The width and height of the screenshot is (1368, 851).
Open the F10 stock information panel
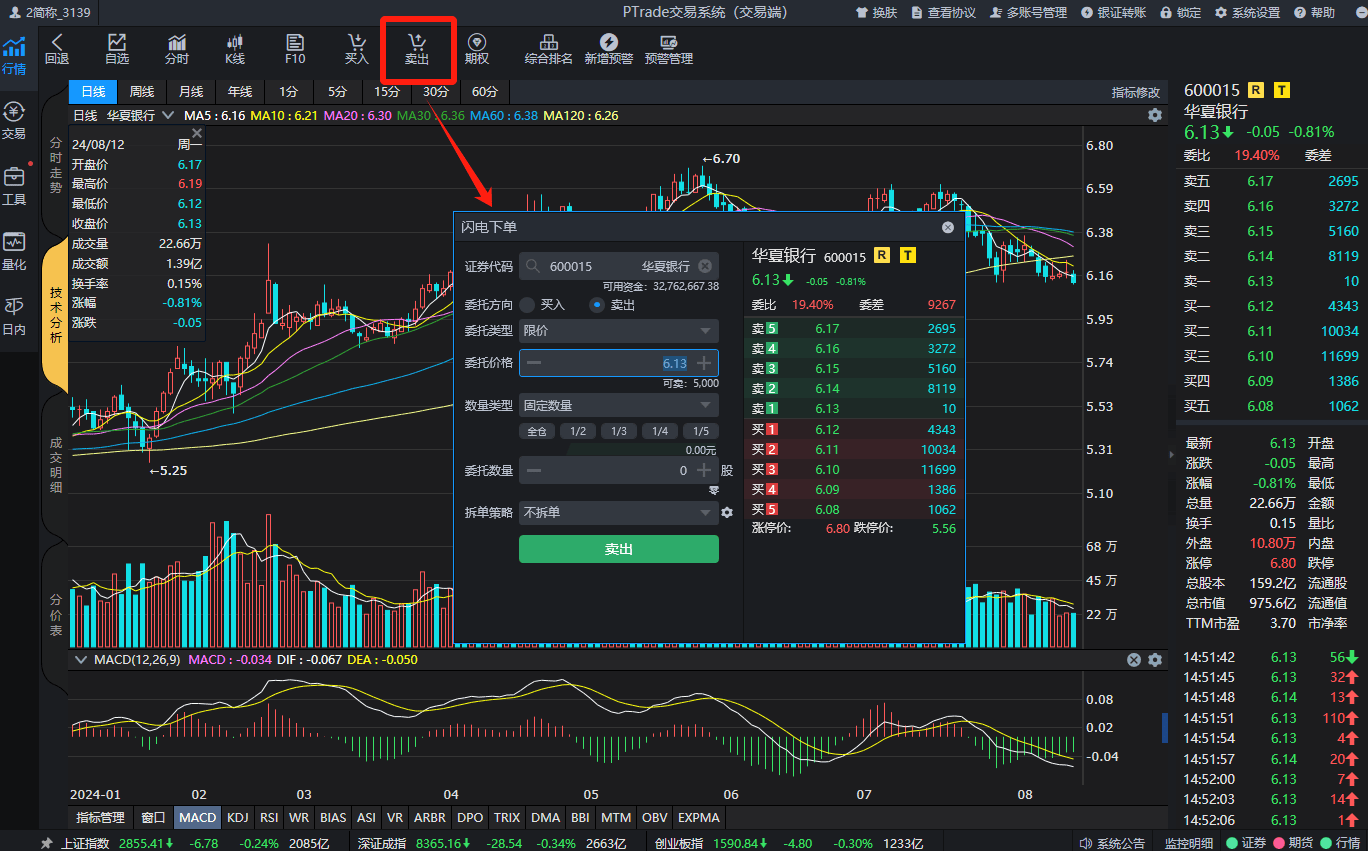293,48
